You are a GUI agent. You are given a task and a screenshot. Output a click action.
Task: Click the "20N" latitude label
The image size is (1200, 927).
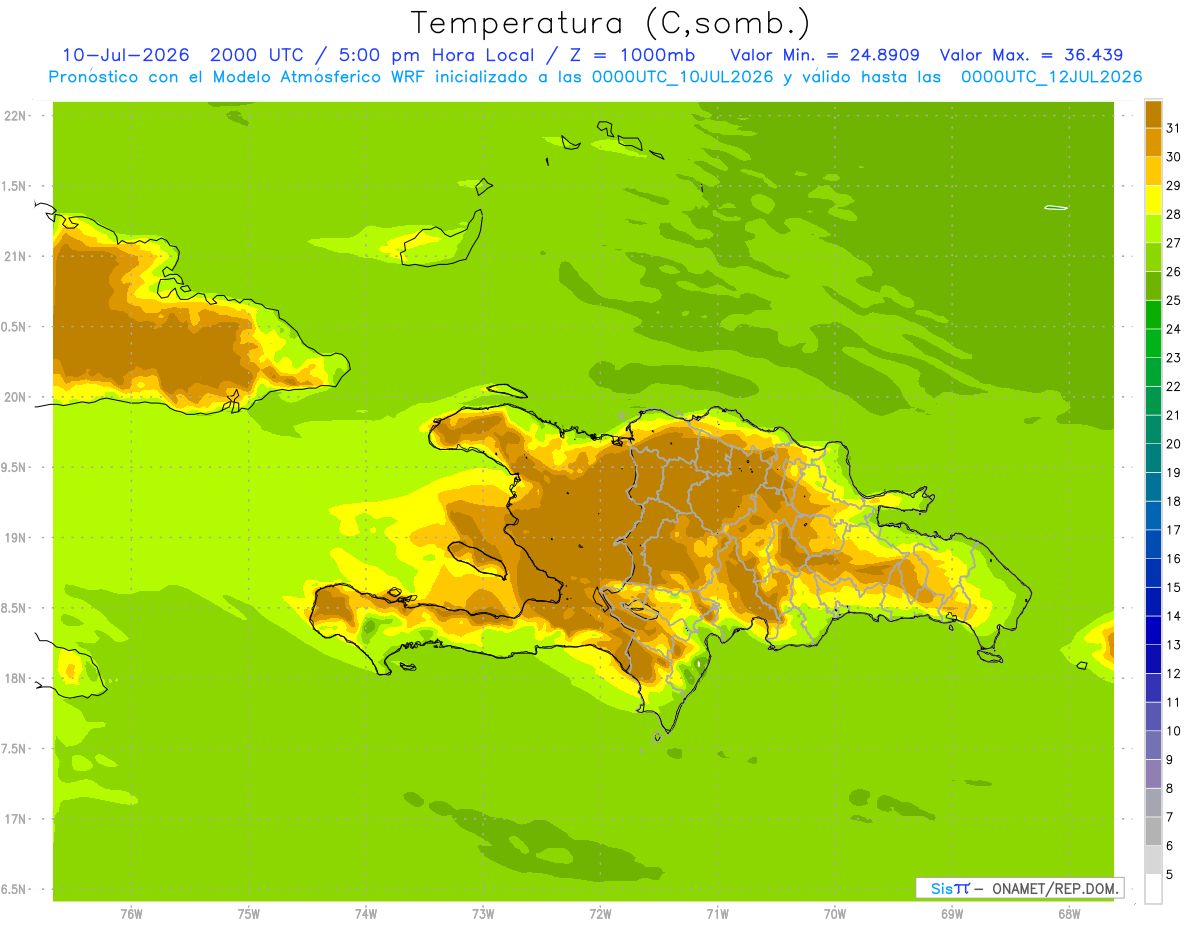(17, 397)
